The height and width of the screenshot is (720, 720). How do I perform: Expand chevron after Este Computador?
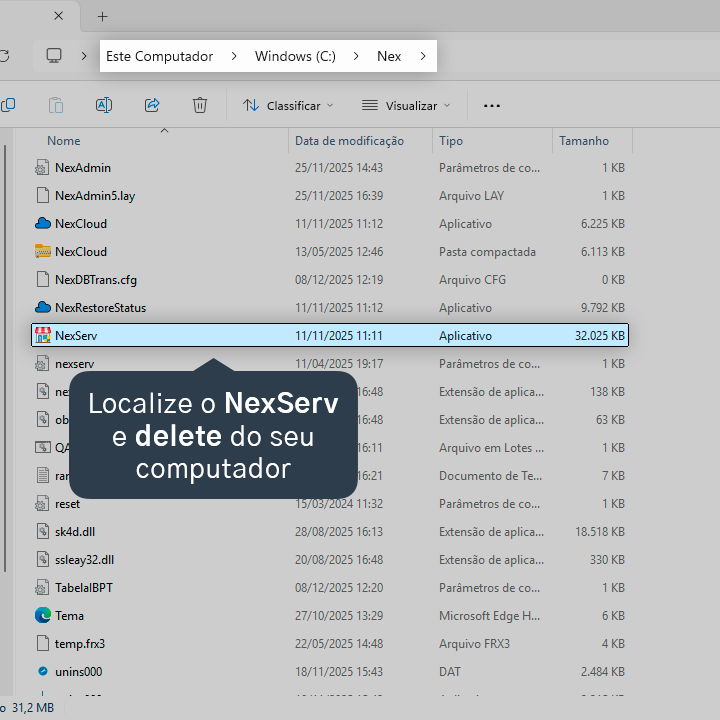pyautogui.click(x=234, y=56)
